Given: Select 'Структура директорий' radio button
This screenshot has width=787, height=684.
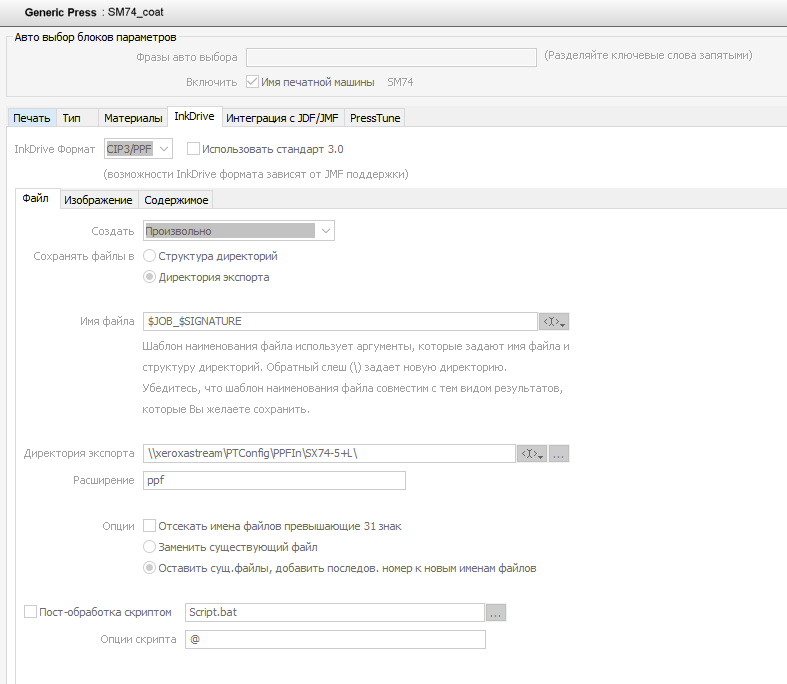Looking at the screenshot, I should coord(149,256).
